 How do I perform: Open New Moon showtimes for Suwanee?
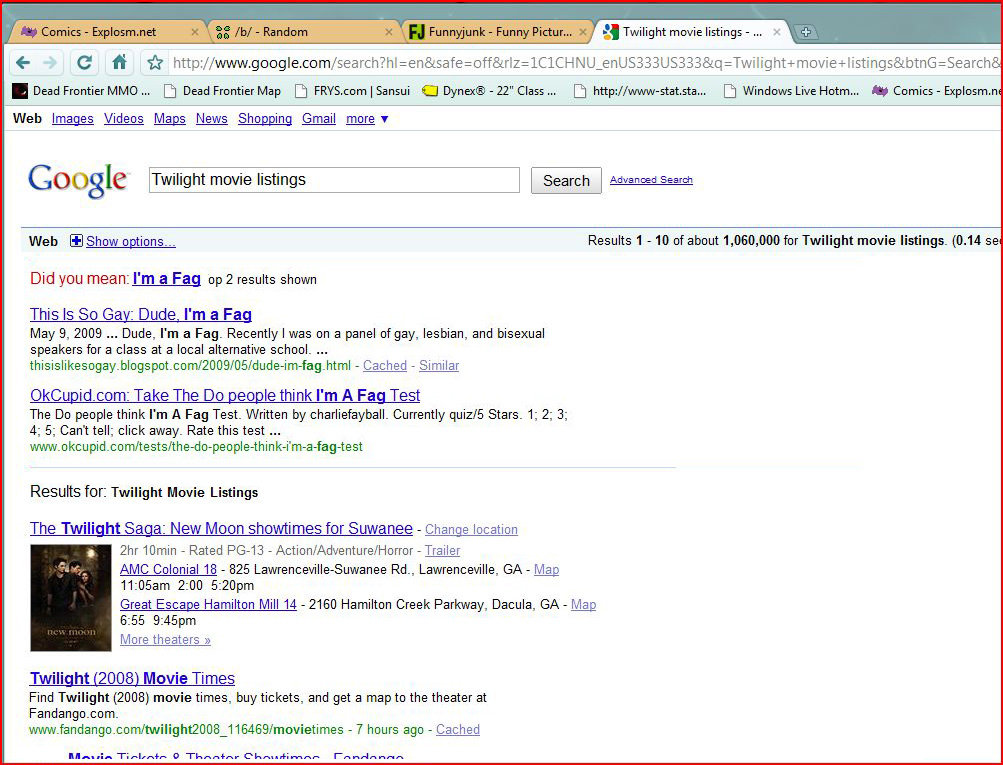[x=221, y=528]
